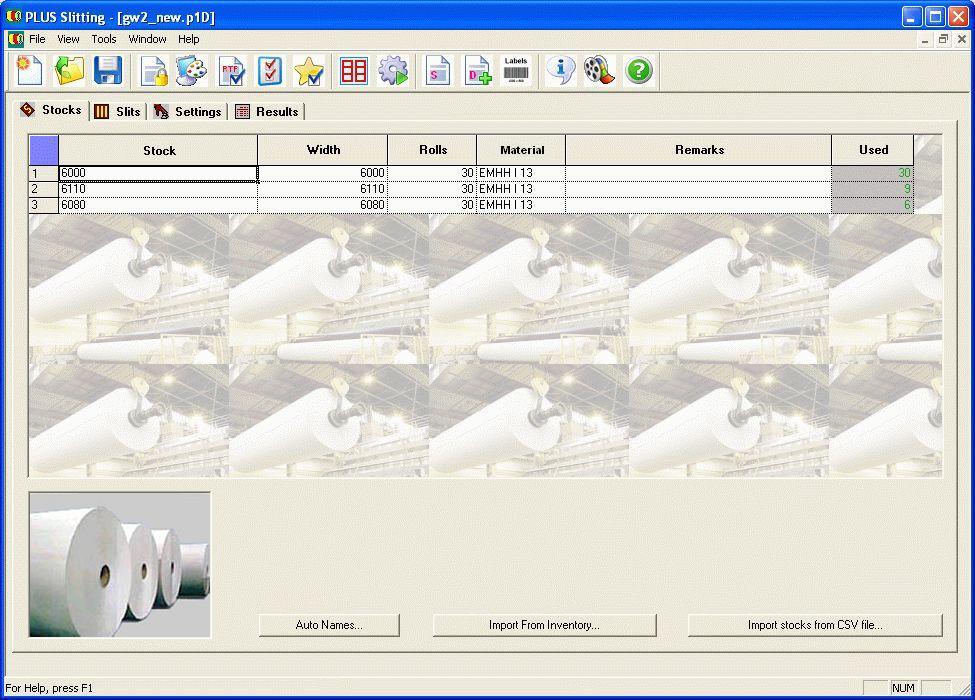975x700 pixels.
Task: Open the Window menu
Action: pyautogui.click(x=147, y=39)
